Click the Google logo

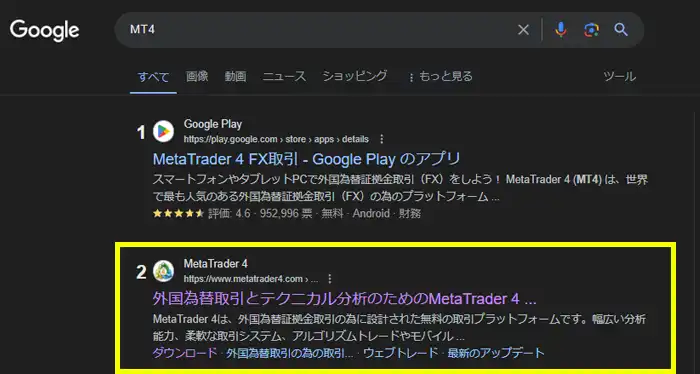(45, 30)
